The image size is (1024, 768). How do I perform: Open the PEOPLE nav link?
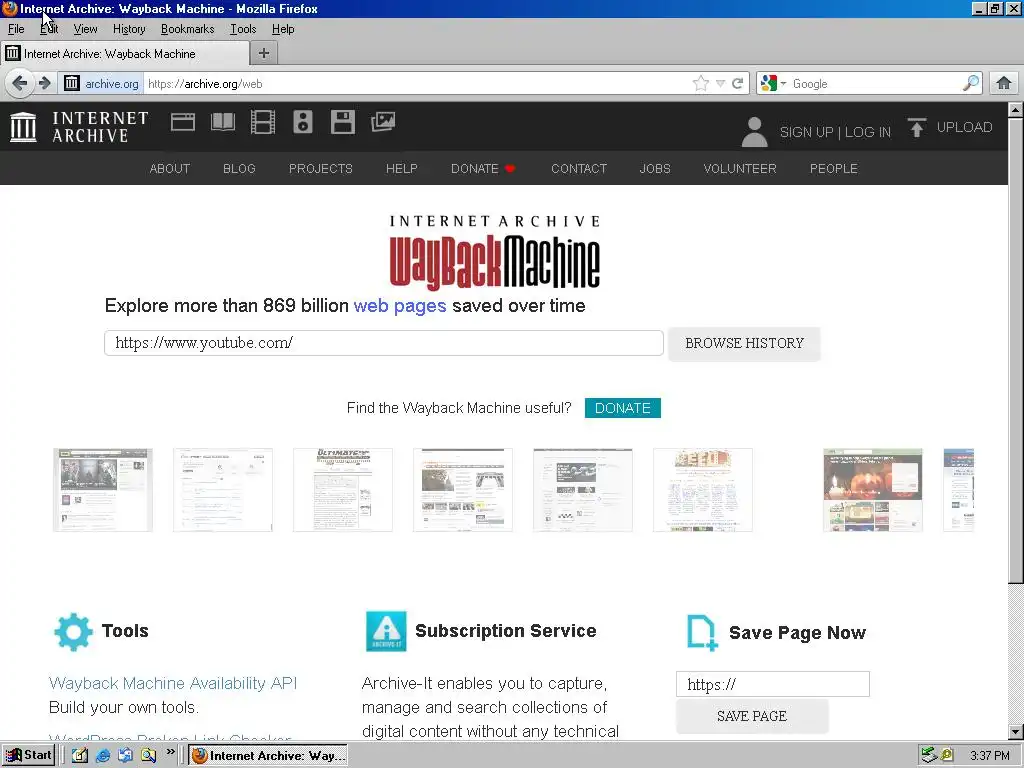833,168
